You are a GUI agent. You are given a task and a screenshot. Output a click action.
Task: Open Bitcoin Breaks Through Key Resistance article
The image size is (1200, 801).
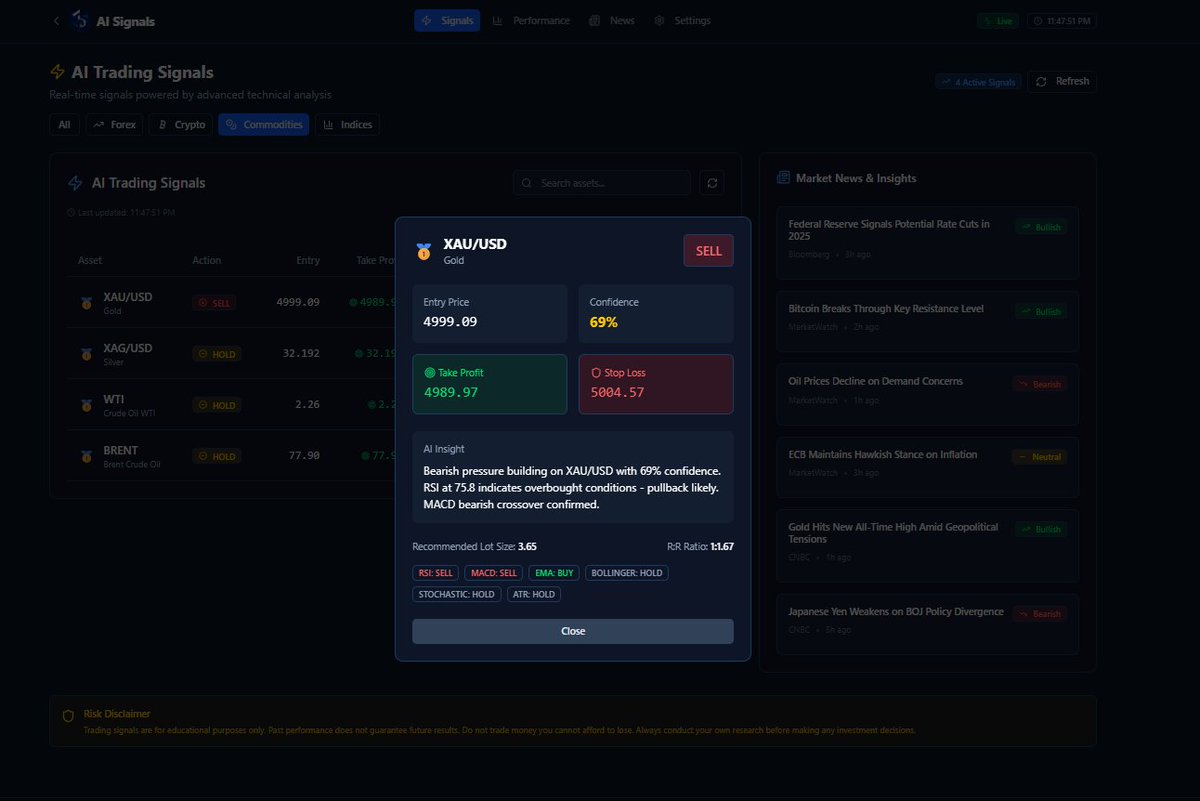[x=928, y=321]
